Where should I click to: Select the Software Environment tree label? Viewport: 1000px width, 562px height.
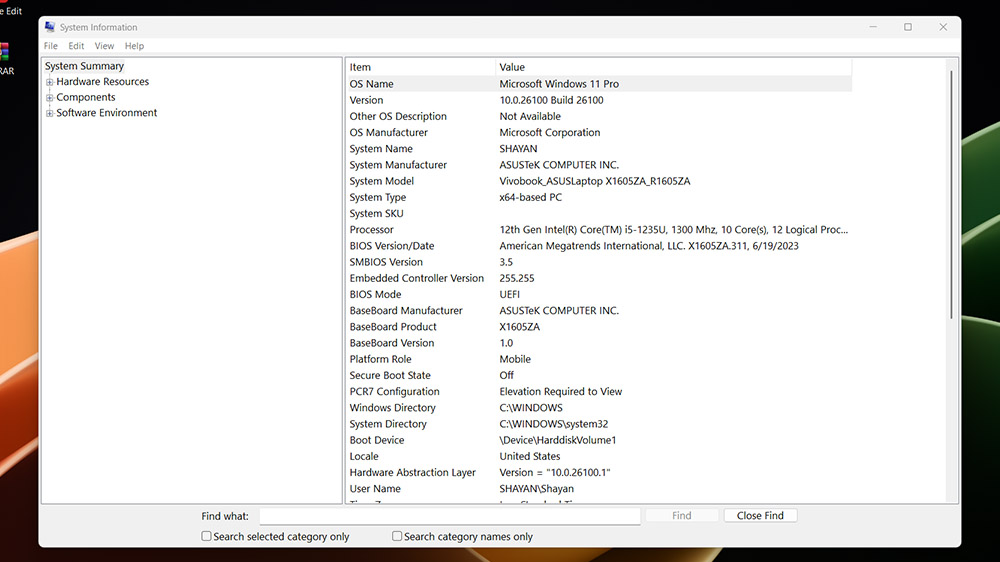[x=107, y=113]
